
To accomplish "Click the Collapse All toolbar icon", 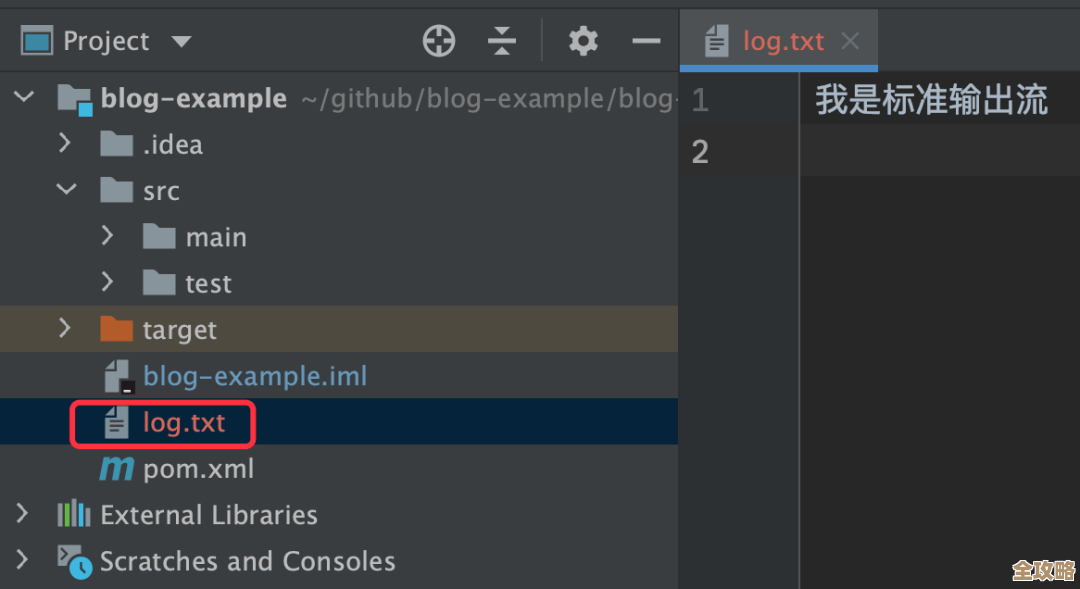I will (x=502, y=41).
